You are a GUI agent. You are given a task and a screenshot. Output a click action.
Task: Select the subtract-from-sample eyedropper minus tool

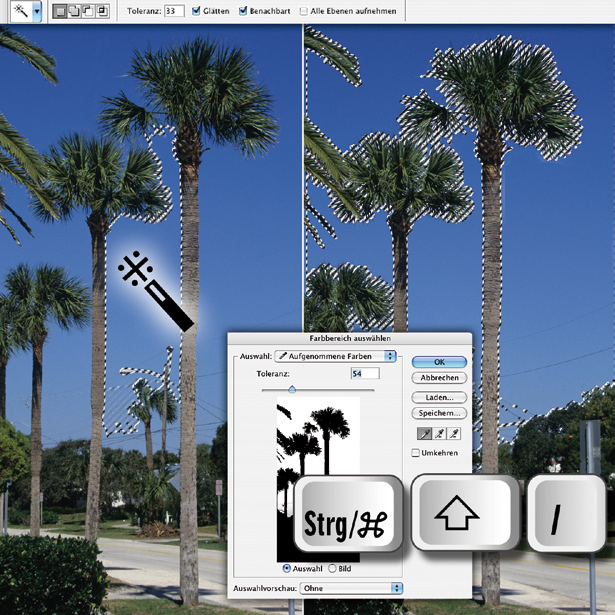coord(454,433)
